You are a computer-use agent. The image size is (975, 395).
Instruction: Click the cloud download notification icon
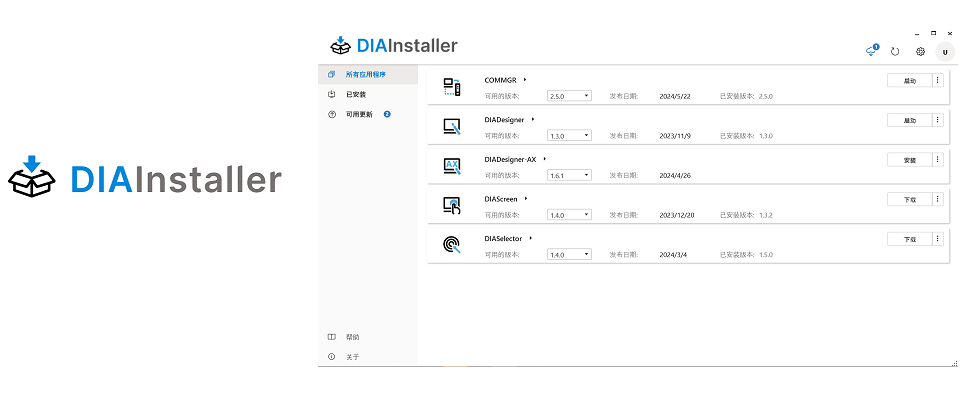pyautogui.click(x=872, y=51)
